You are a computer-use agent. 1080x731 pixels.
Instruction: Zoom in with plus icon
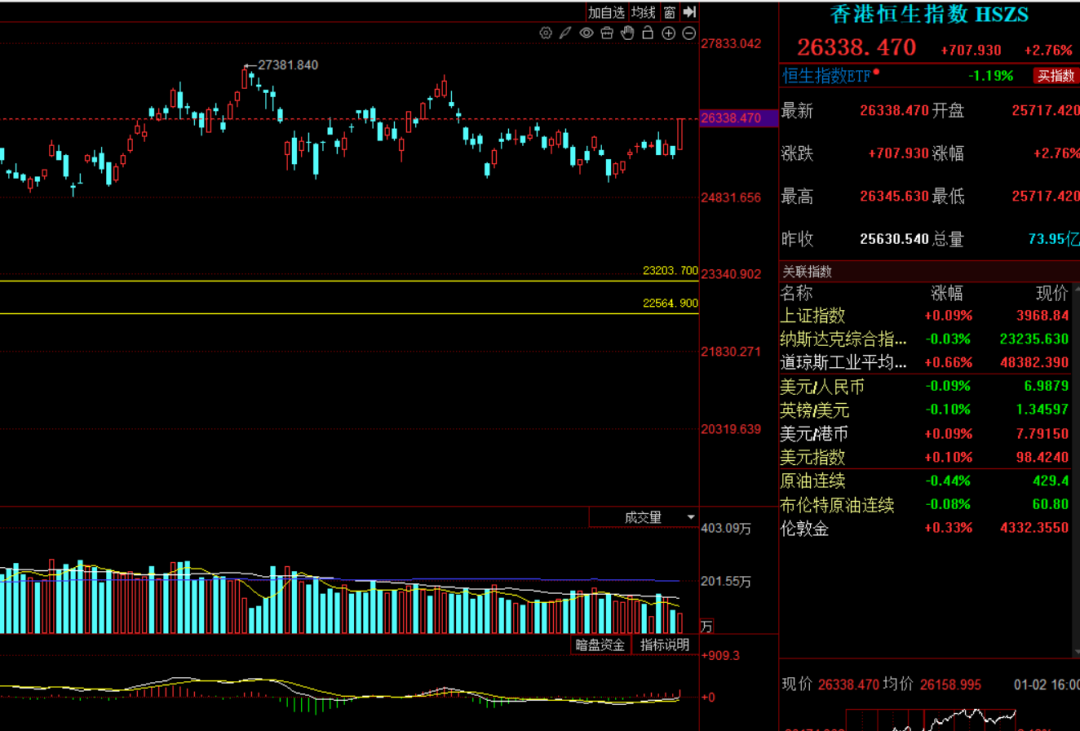point(669,33)
